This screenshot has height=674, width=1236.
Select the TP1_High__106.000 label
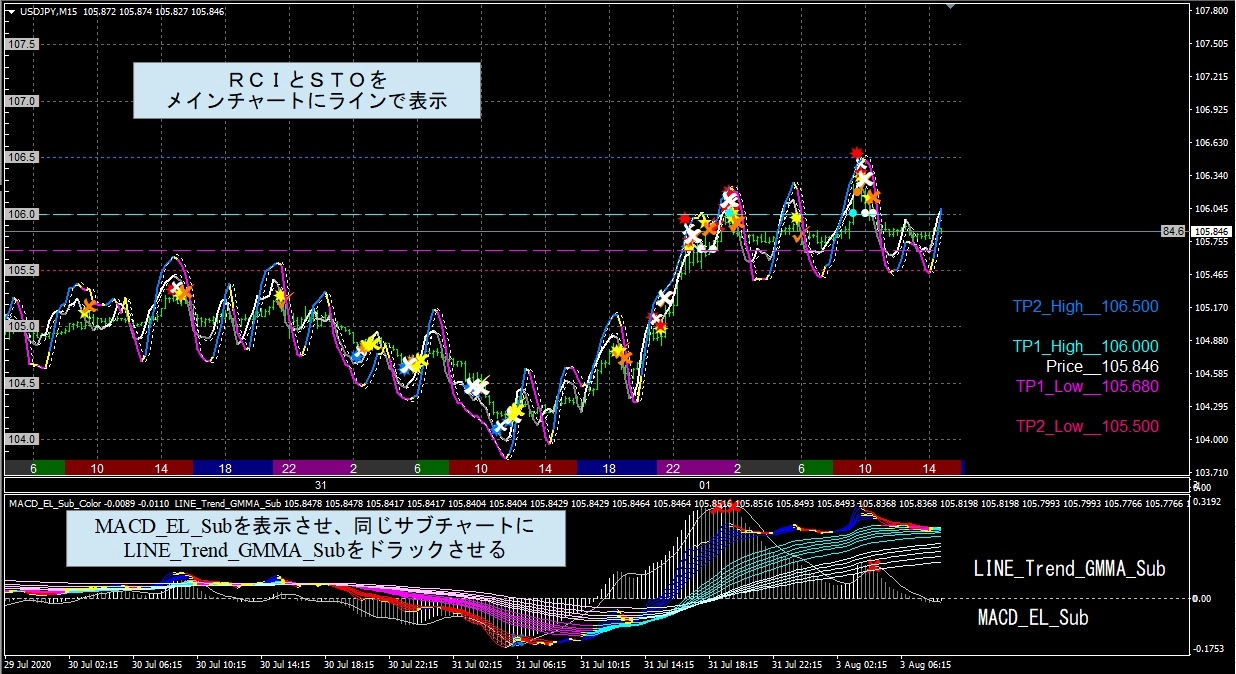1085,347
